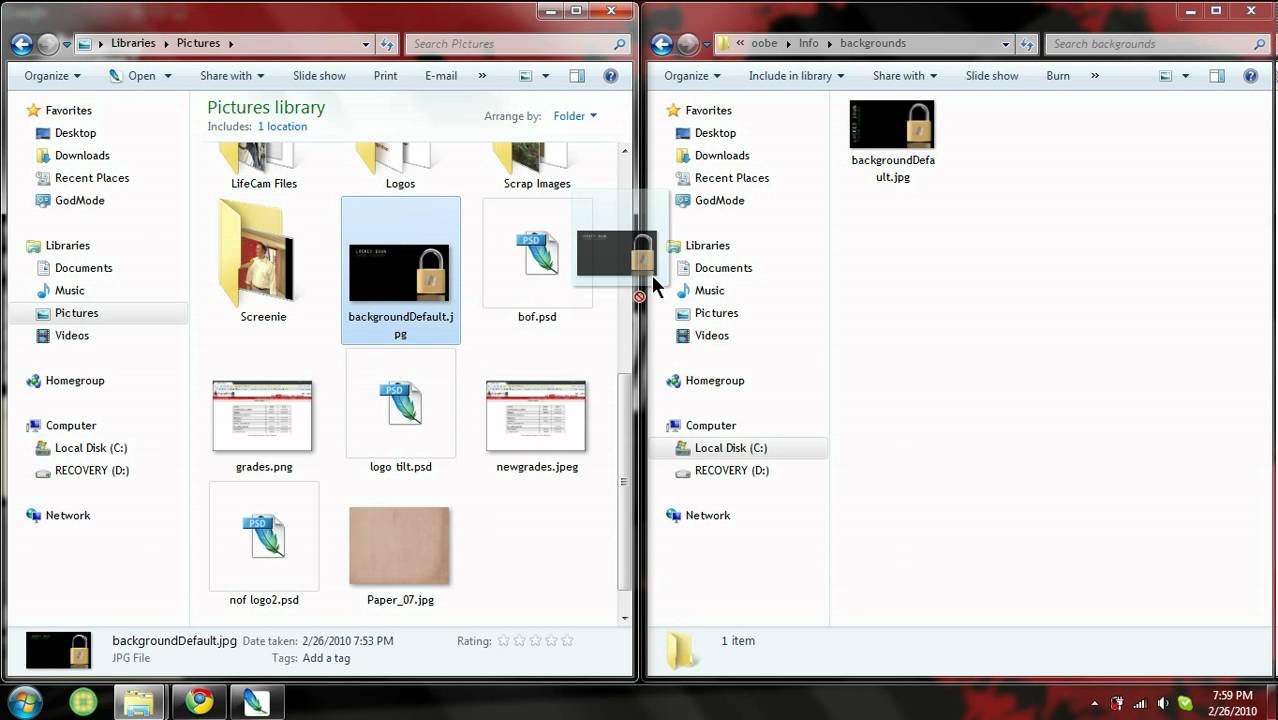
Task: Click the Print command on the toolbar
Action: (x=385, y=75)
